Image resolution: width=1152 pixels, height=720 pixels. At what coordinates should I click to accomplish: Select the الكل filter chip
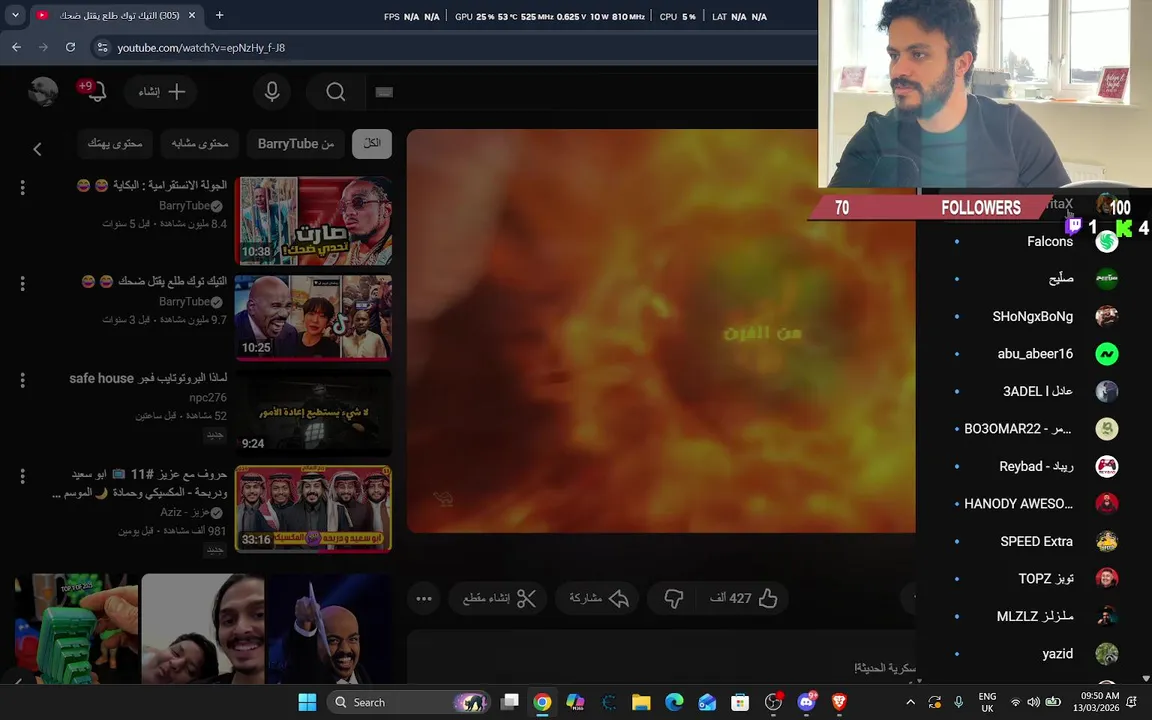(x=372, y=143)
